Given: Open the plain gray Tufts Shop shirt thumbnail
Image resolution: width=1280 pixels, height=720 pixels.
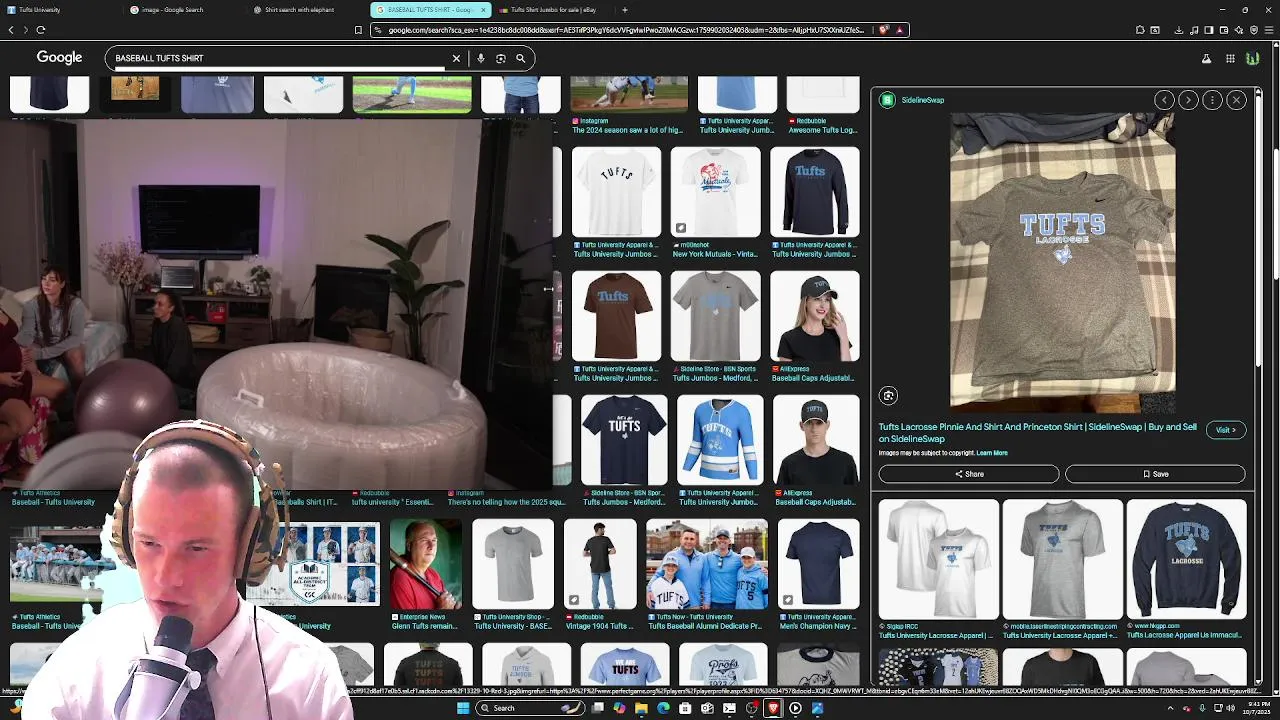Looking at the screenshot, I should pos(513,564).
